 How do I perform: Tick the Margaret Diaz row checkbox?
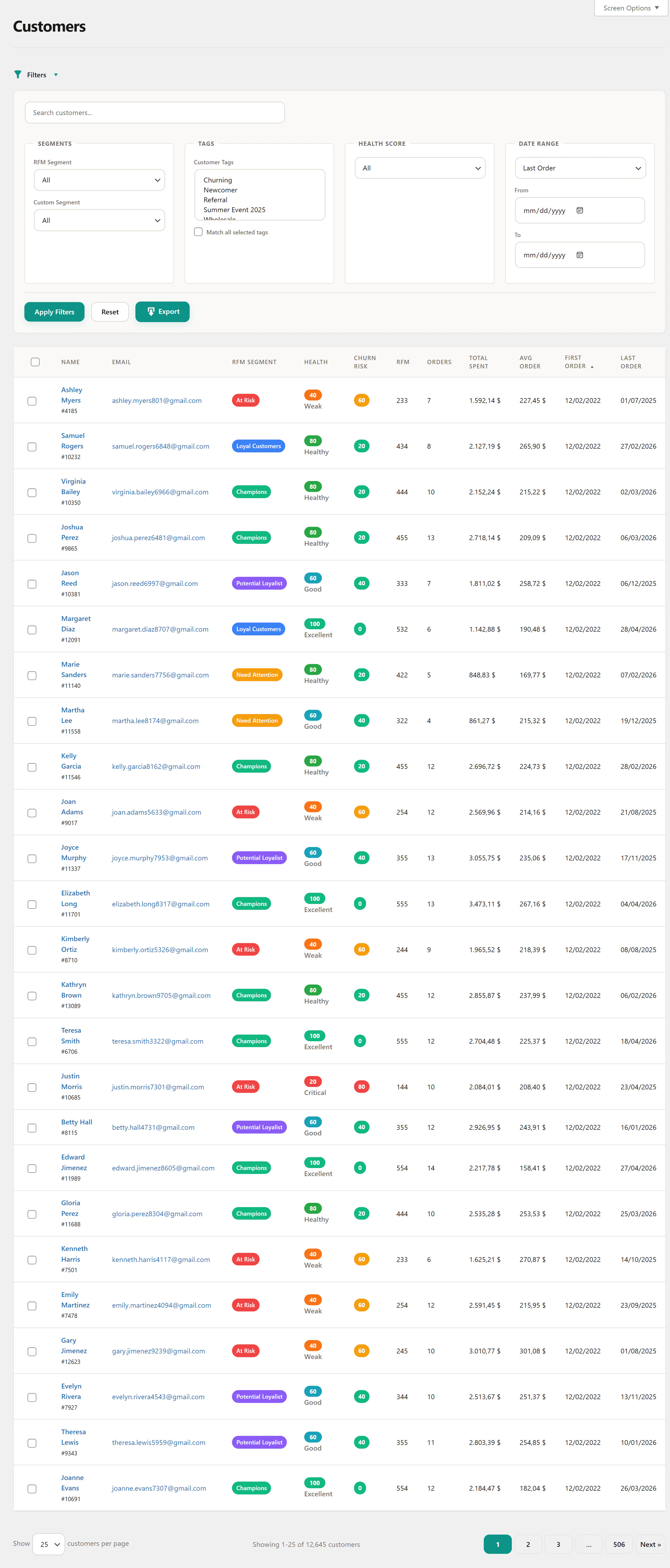pos(32,630)
